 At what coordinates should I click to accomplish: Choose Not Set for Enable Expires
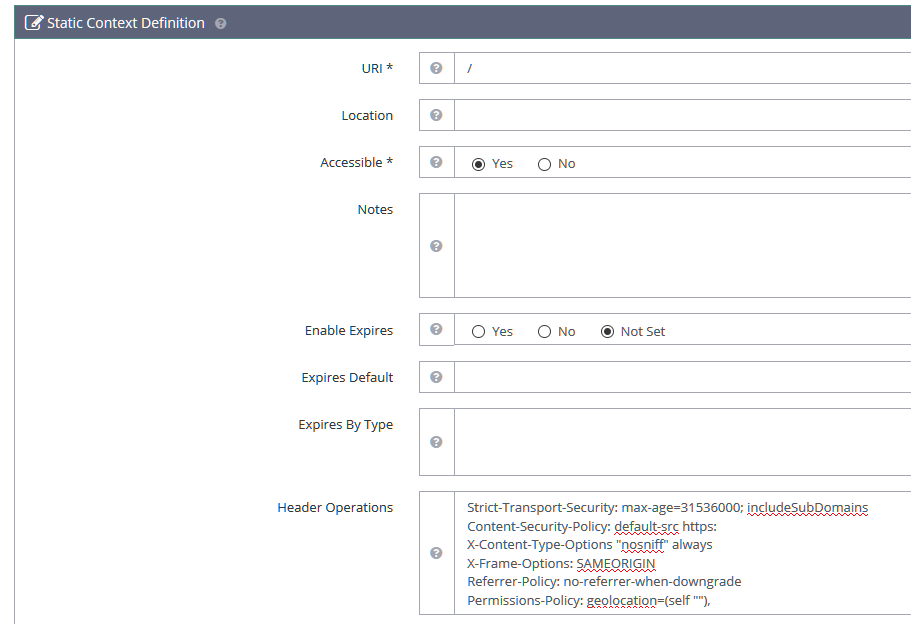pos(607,332)
